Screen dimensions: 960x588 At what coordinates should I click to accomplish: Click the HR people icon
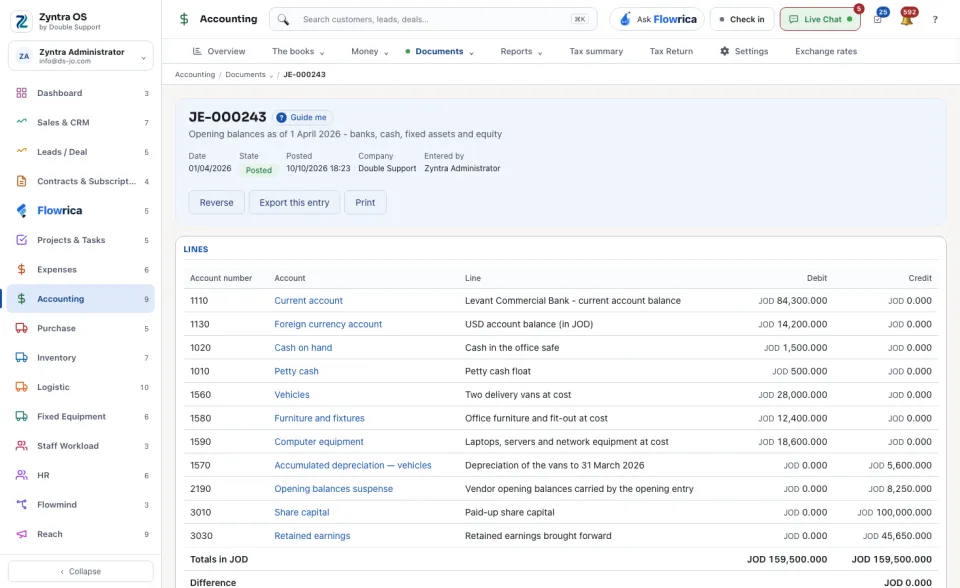point(21,475)
